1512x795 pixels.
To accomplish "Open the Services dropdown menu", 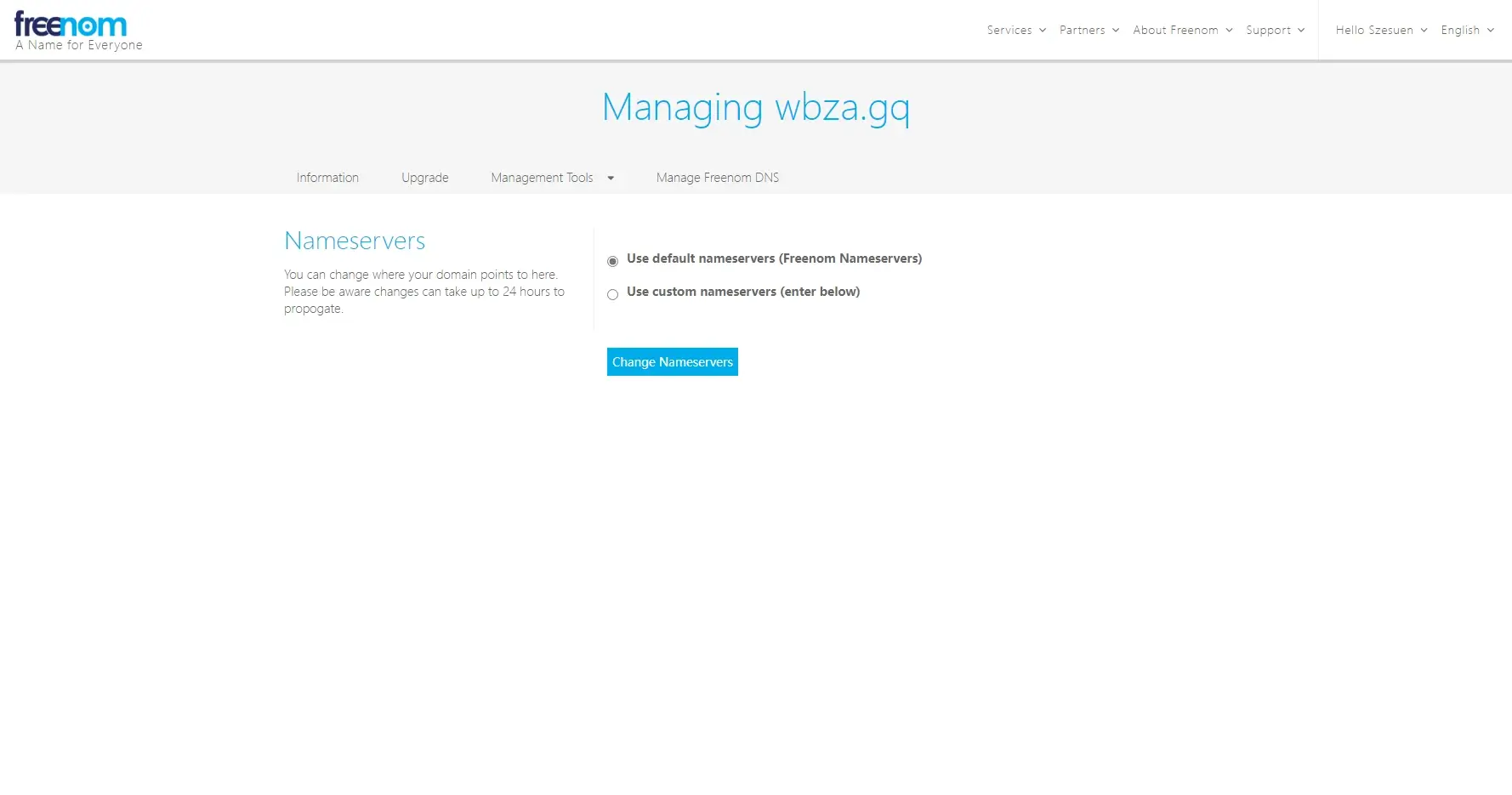I will [x=1009, y=31].
